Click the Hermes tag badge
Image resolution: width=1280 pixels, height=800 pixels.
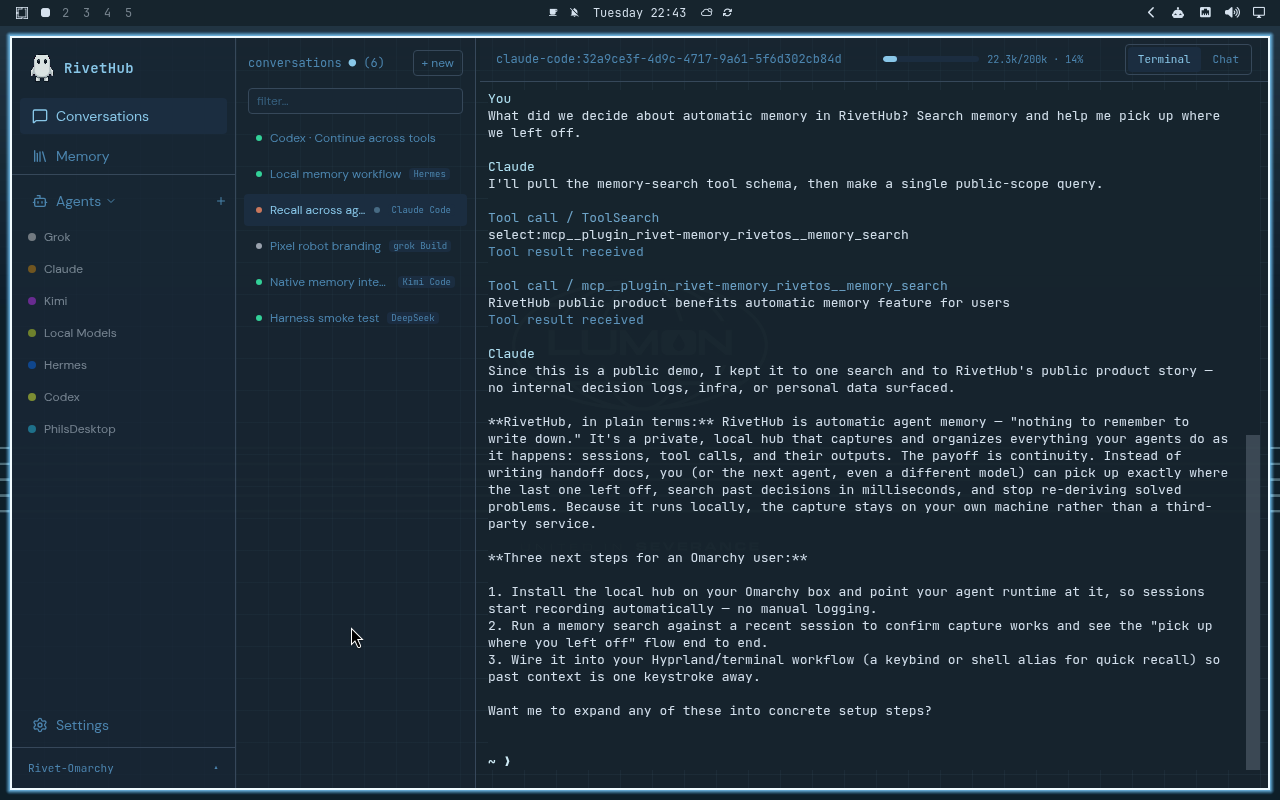point(429,174)
